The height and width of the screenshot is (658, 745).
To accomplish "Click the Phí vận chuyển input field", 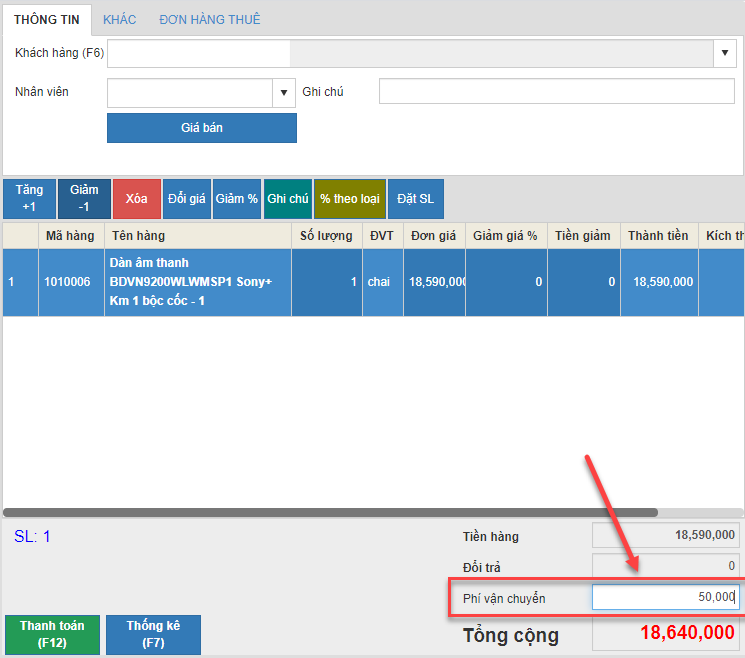I will pos(664,597).
